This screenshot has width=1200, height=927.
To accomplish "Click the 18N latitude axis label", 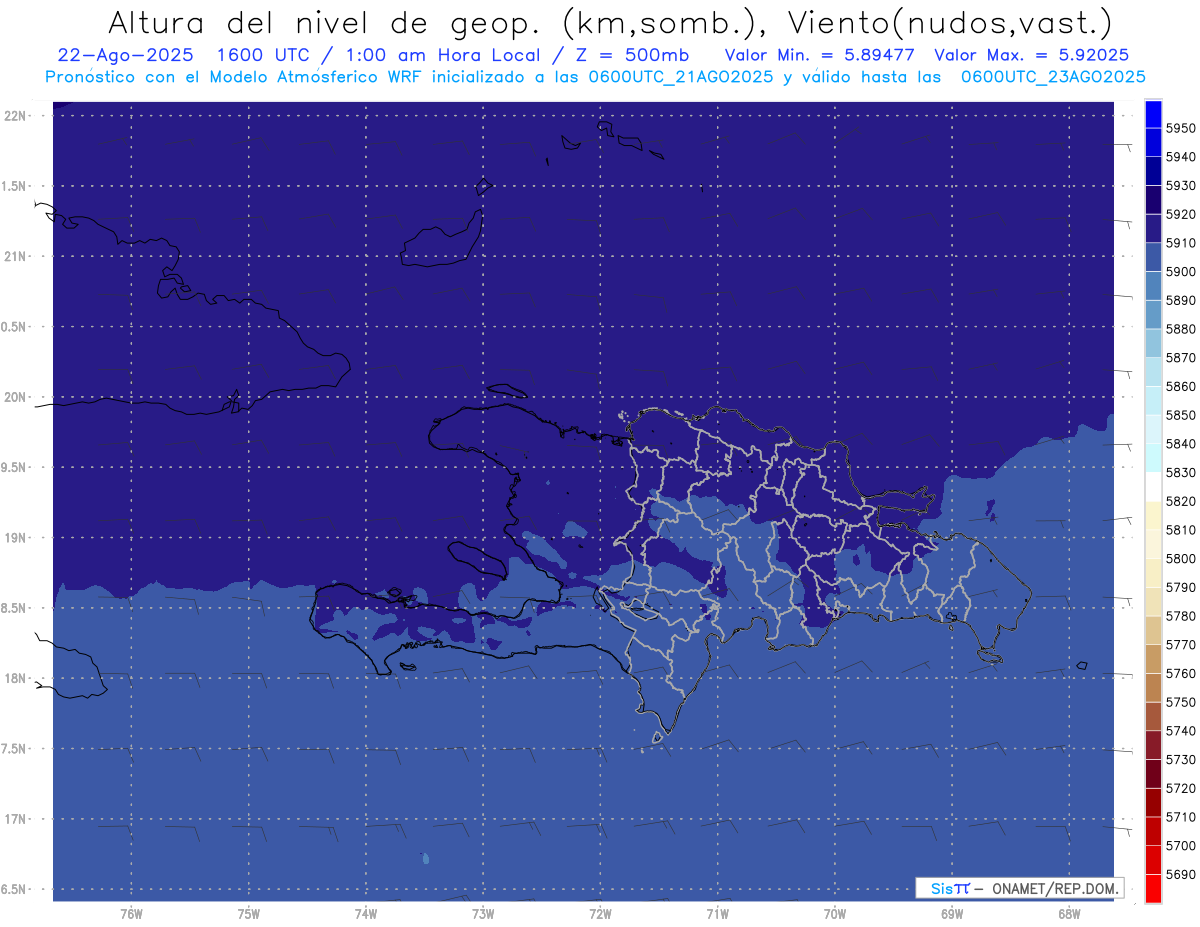I will pyautogui.click(x=15, y=678).
